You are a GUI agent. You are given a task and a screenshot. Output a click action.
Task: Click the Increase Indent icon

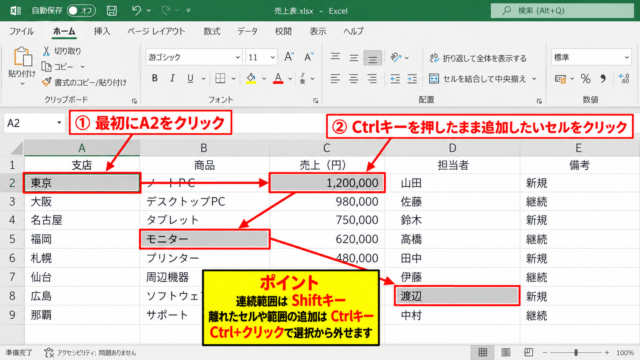pyautogui.click(x=412, y=78)
